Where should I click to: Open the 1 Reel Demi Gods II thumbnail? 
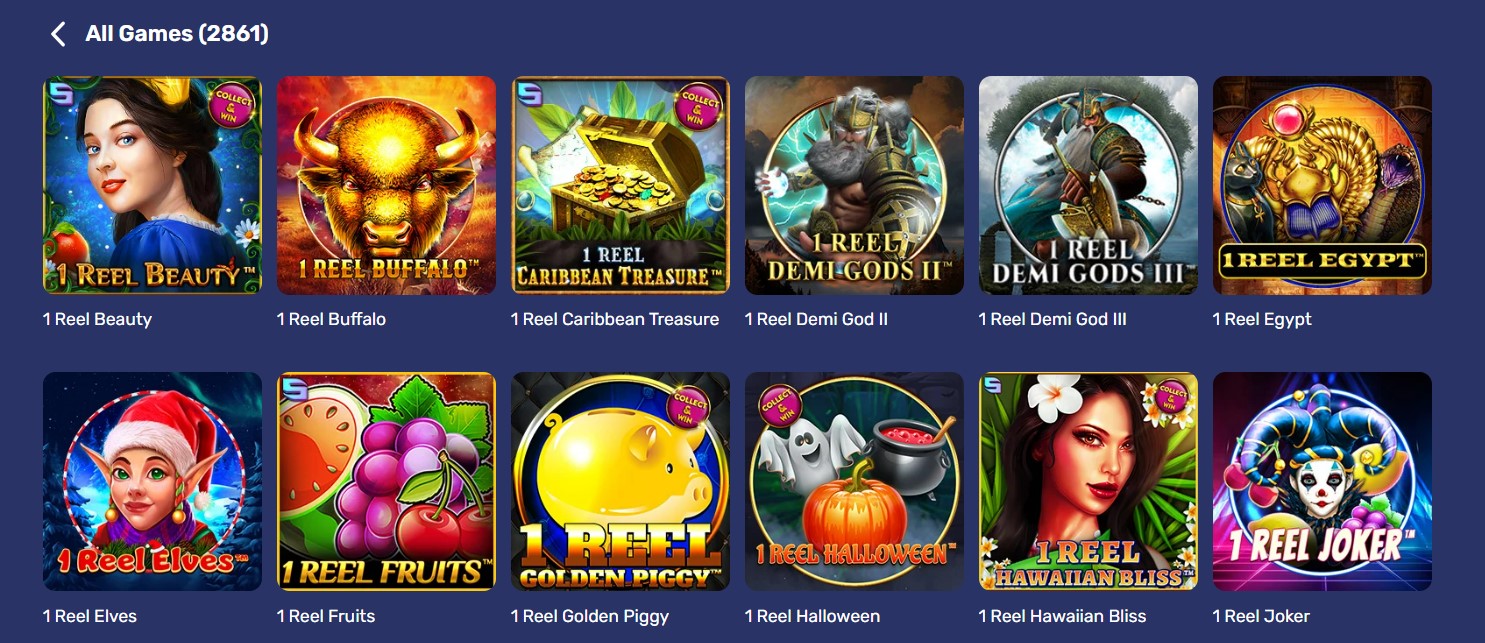(854, 186)
